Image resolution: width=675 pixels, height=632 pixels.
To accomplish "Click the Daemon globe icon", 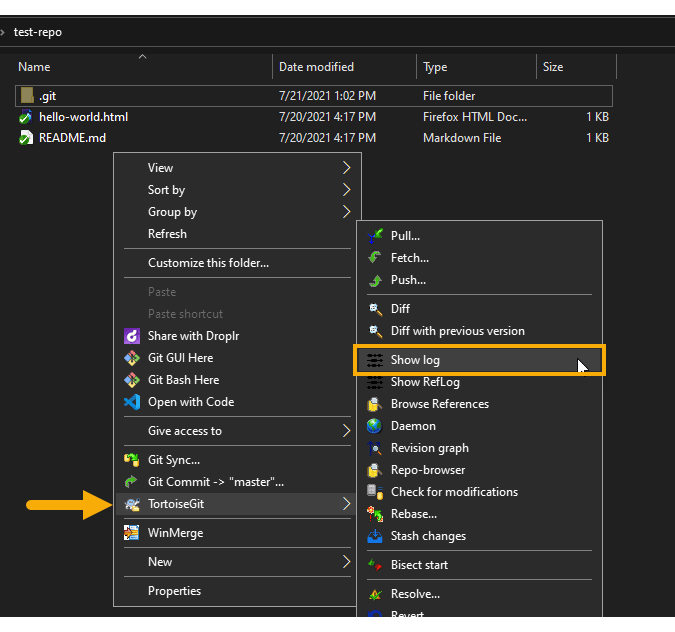I will tap(375, 426).
